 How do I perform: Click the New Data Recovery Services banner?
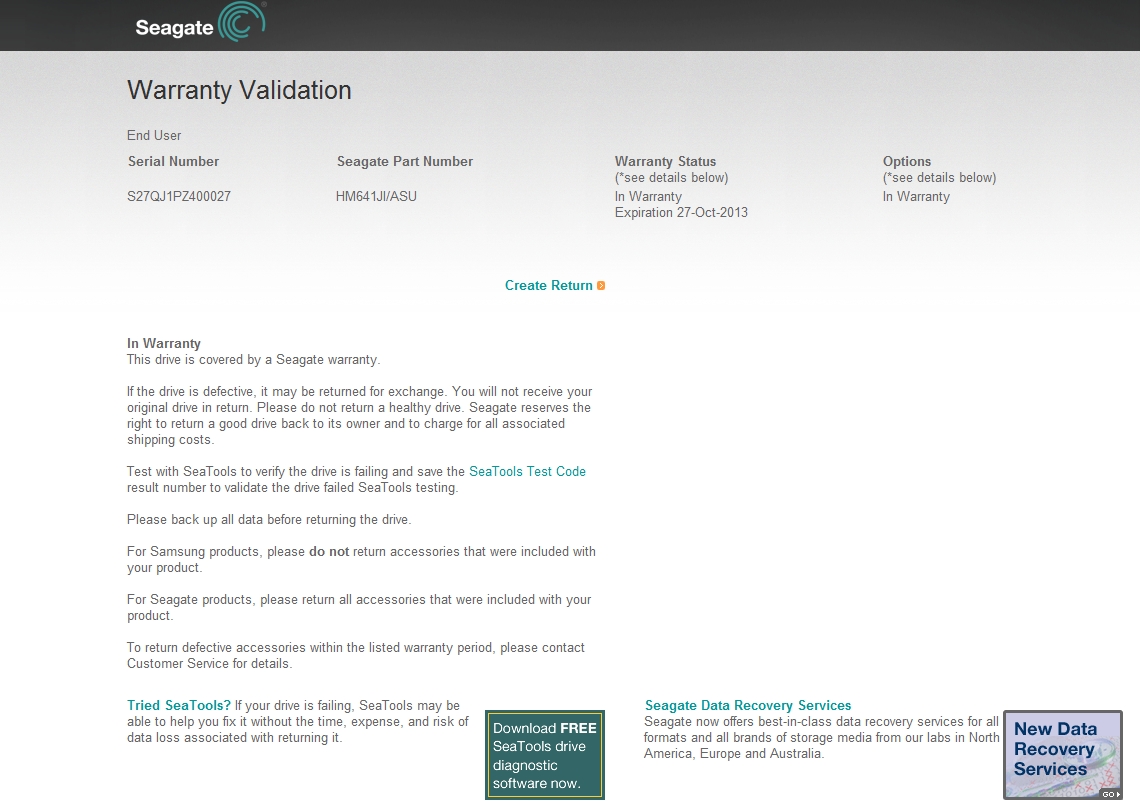1063,755
